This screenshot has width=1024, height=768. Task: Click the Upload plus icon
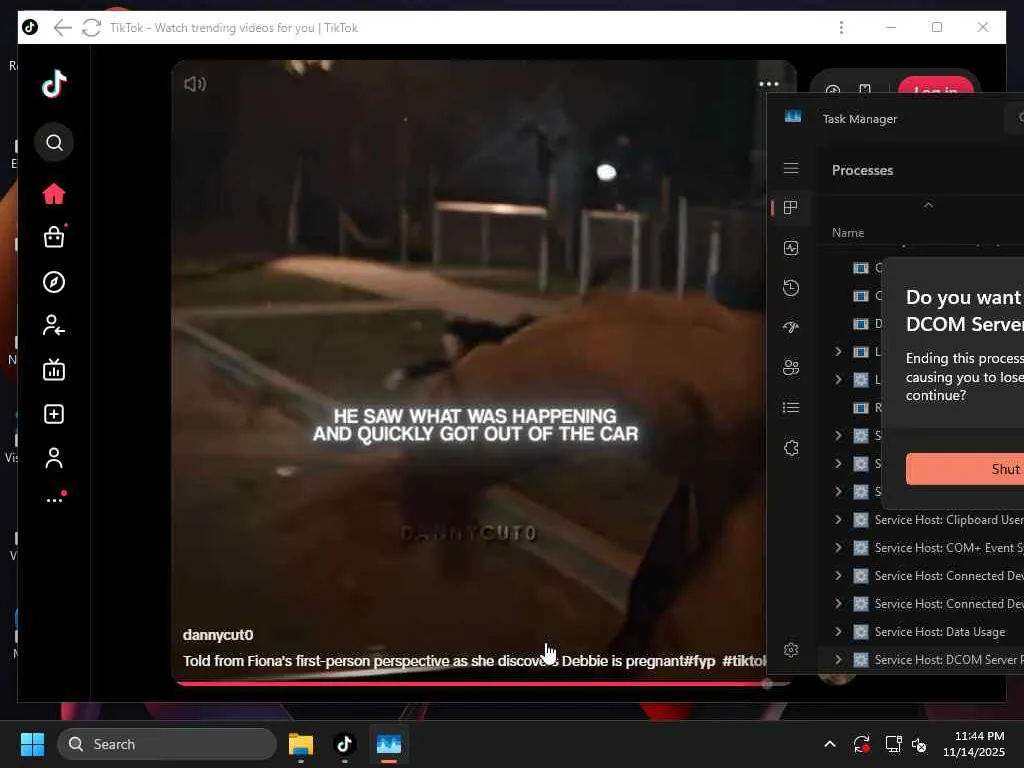54,414
